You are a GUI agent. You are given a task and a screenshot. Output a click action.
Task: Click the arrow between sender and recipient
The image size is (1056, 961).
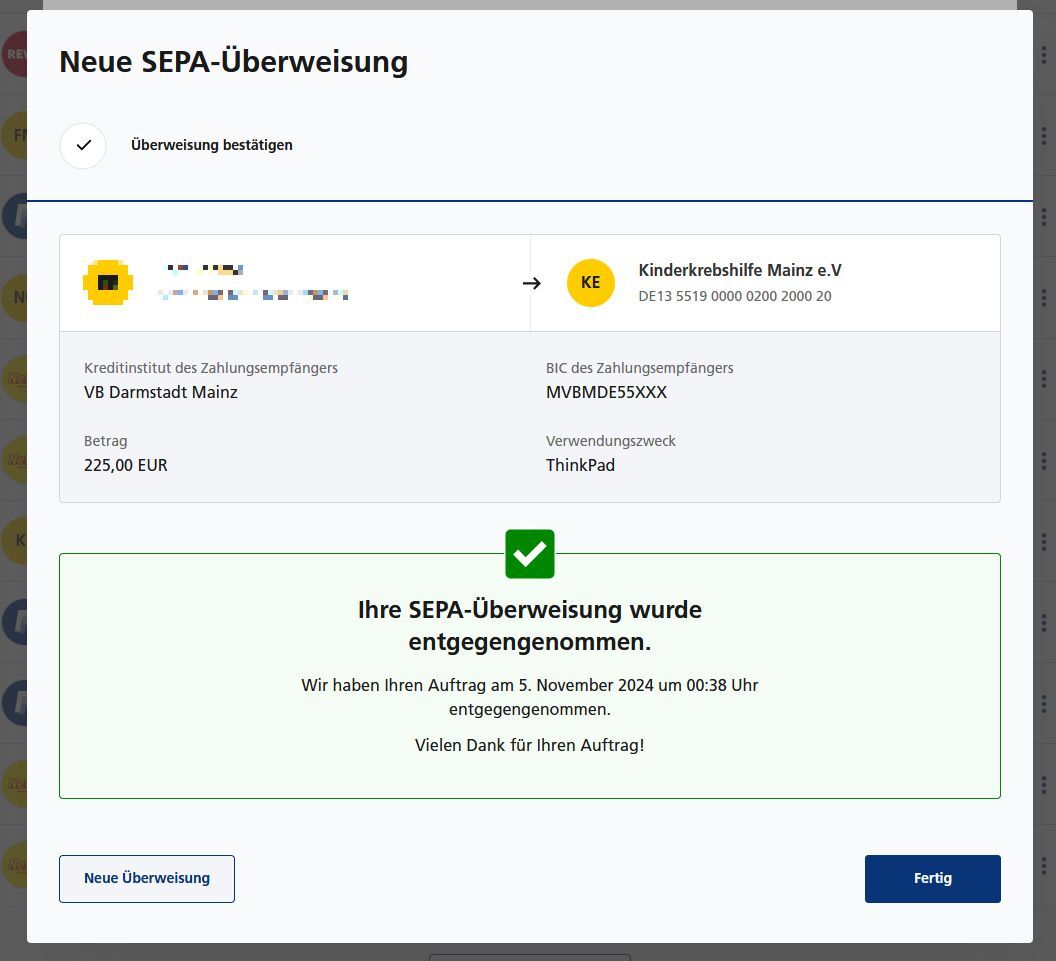pos(531,283)
